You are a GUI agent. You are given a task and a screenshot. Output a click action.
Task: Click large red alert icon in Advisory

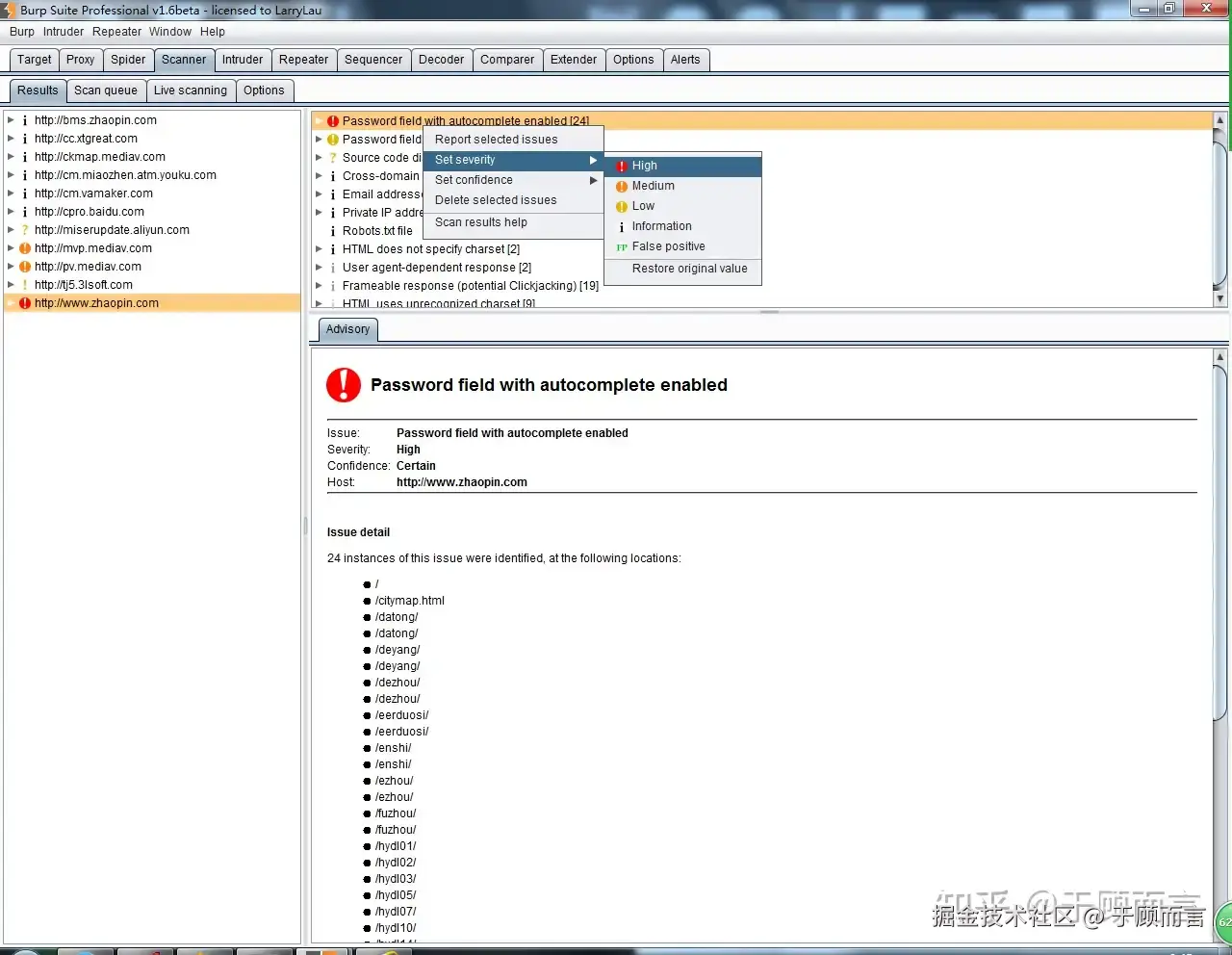(344, 385)
